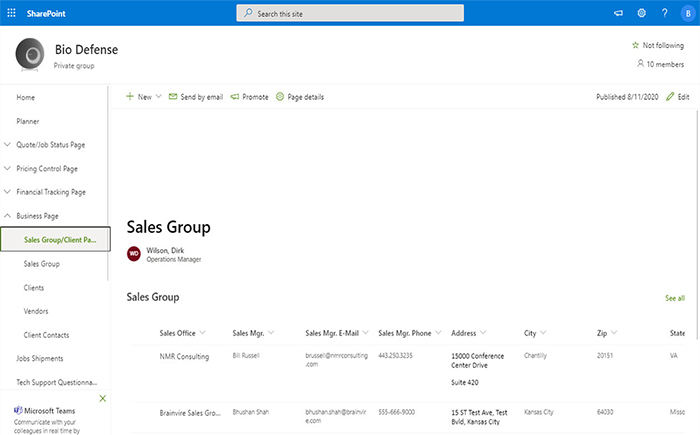
Task: Click the left navigation scrollbar
Action: [x=108, y=183]
